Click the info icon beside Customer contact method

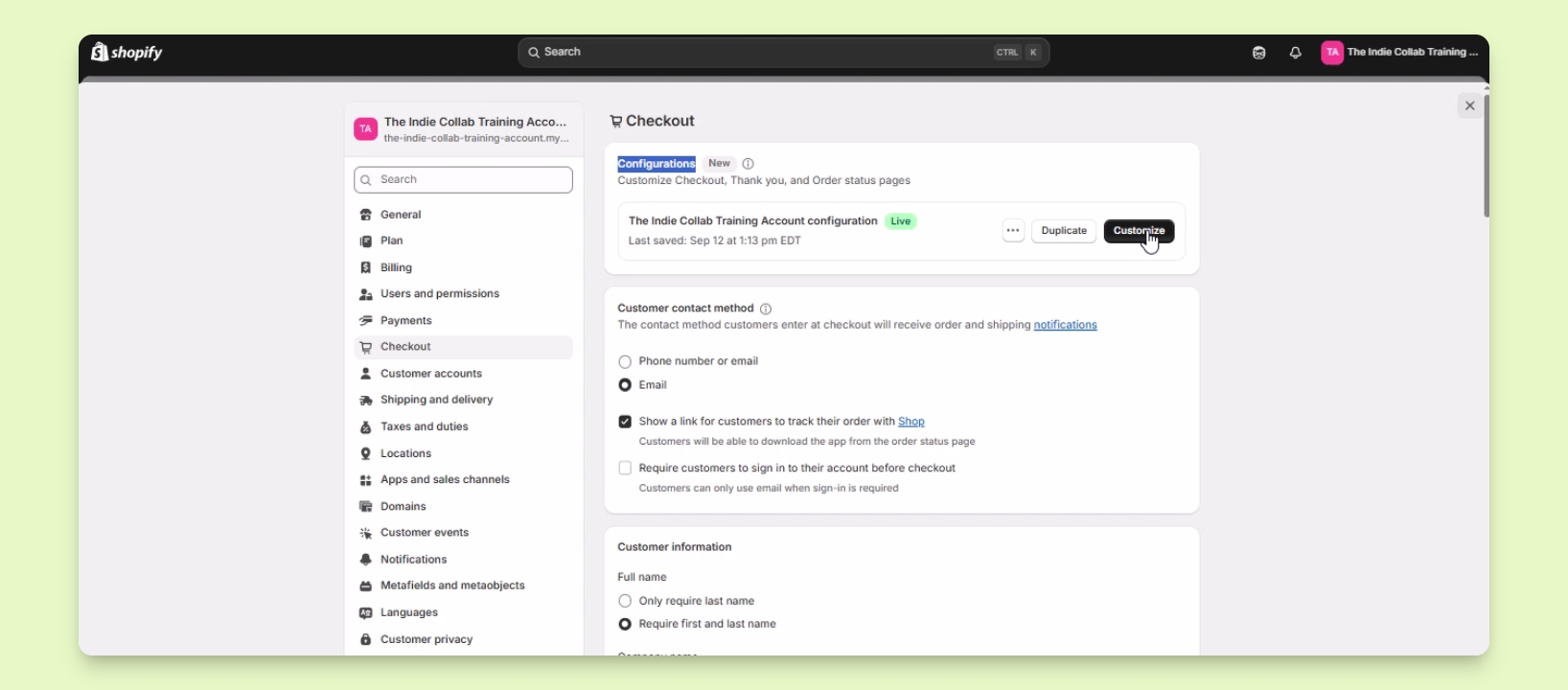[x=766, y=309]
